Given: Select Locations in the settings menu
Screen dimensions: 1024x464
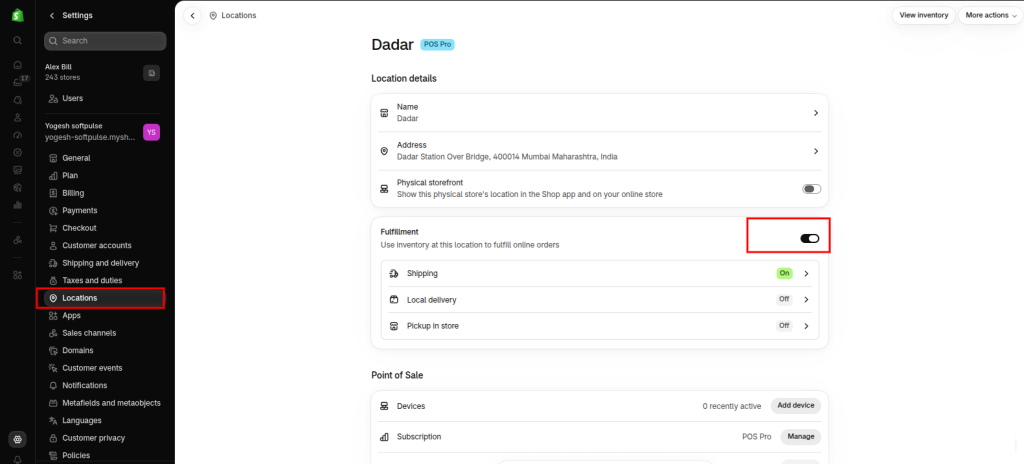Looking at the screenshot, I should click(x=104, y=298).
